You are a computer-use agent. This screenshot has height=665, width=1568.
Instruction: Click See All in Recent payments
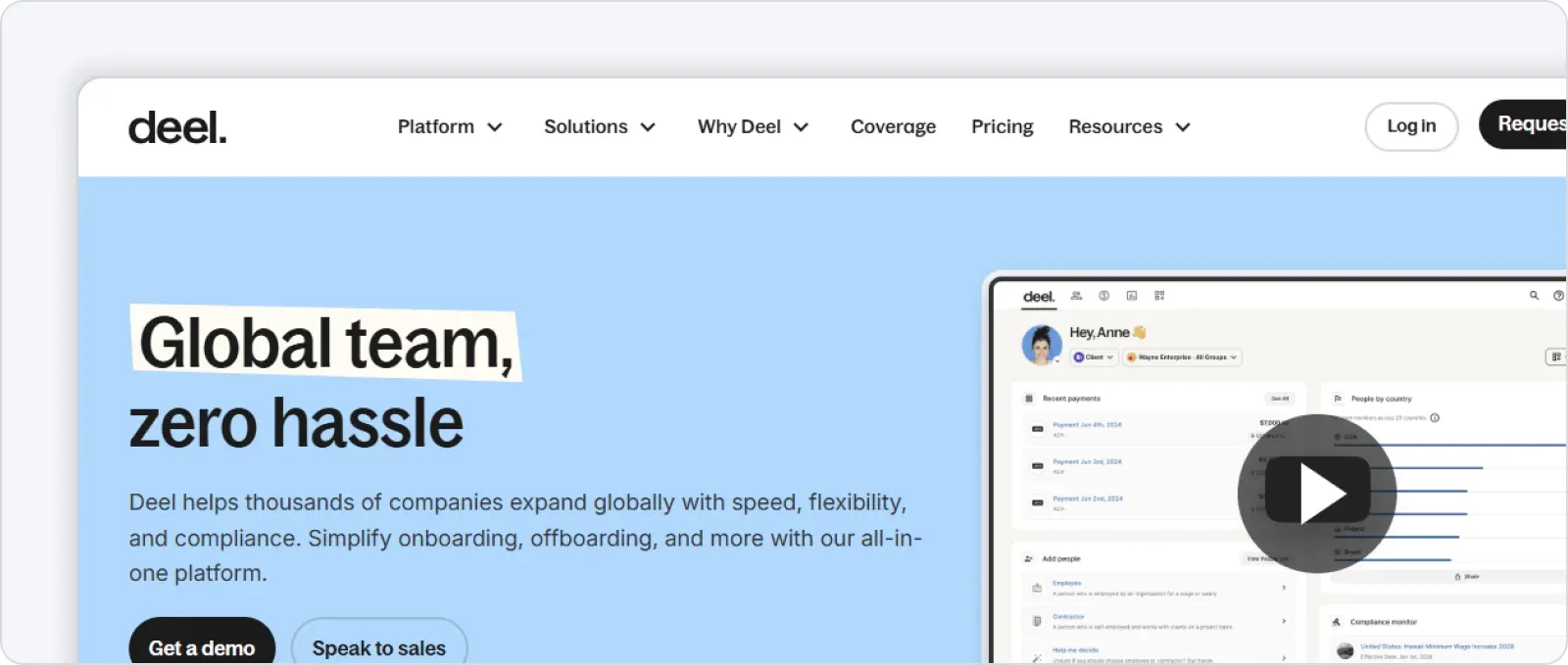[1280, 399]
